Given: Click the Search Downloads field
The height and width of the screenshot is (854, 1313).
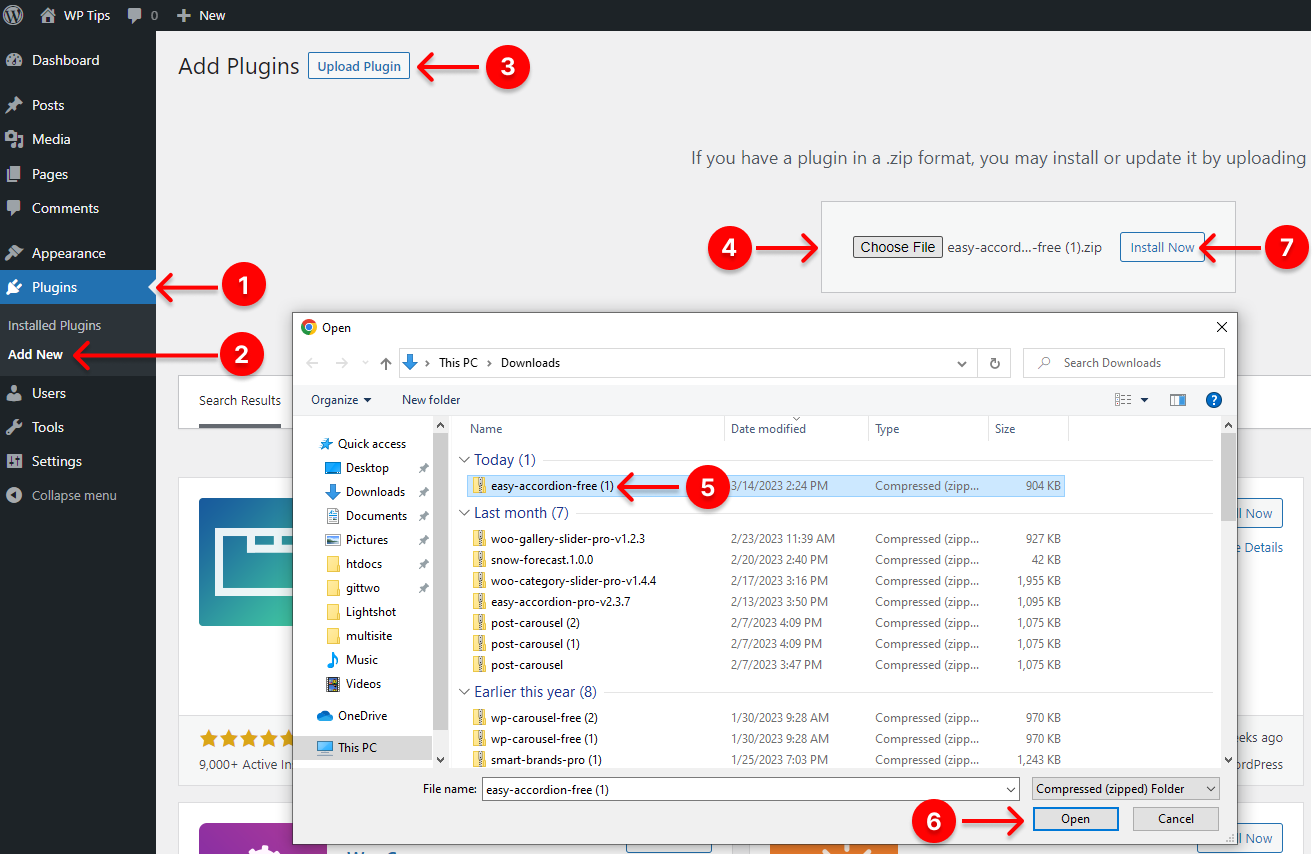Looking at the screenshot, I should pos(1124,363).
